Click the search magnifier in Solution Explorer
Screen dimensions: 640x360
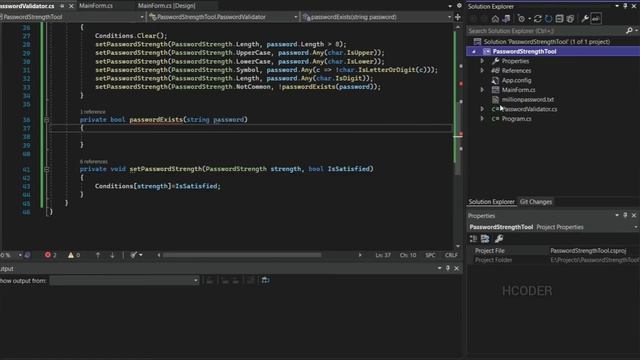point(629,31)
